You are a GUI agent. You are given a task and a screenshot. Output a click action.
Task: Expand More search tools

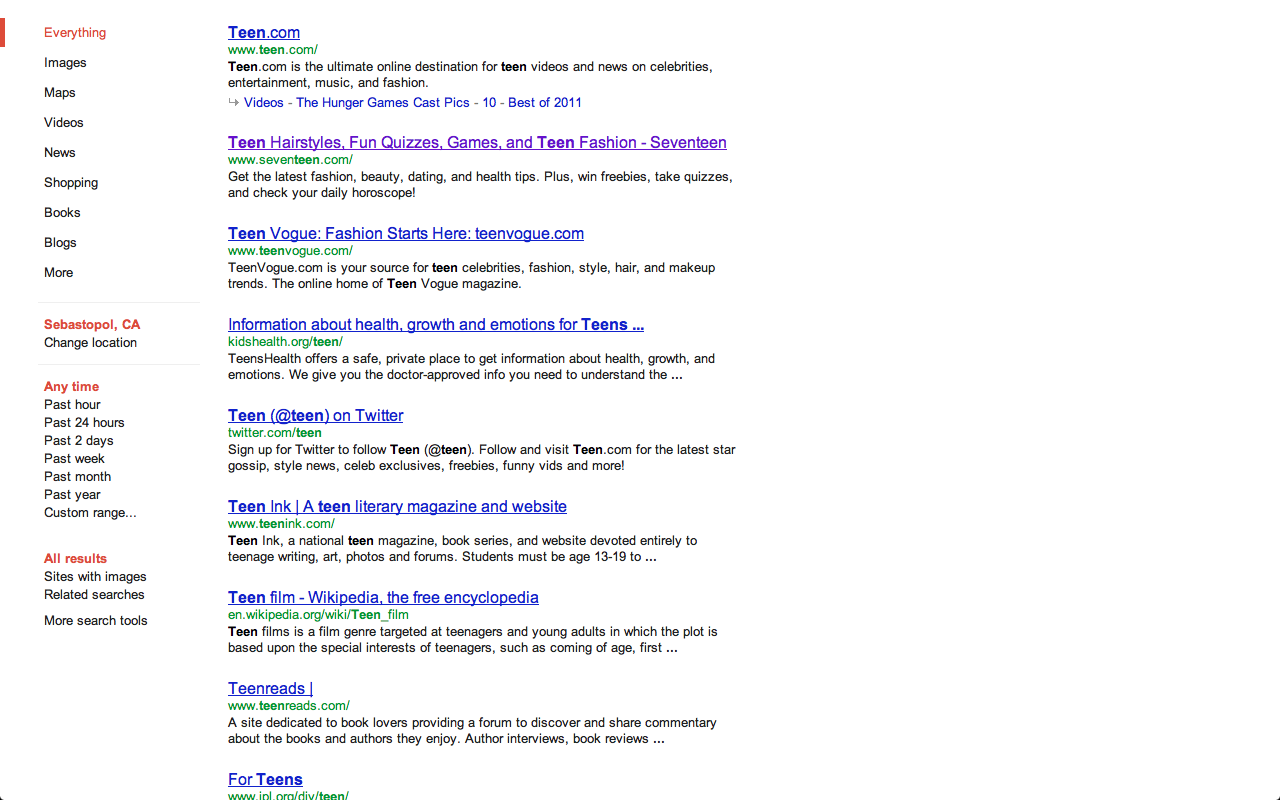pos(95,621)
